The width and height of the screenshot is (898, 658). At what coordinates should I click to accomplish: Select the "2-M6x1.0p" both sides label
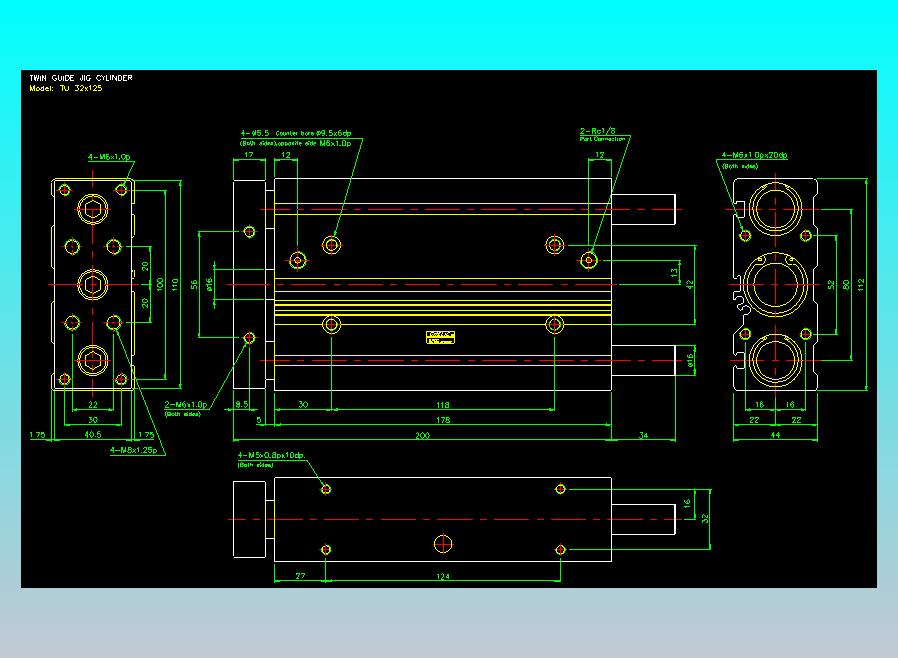[186, 405]
